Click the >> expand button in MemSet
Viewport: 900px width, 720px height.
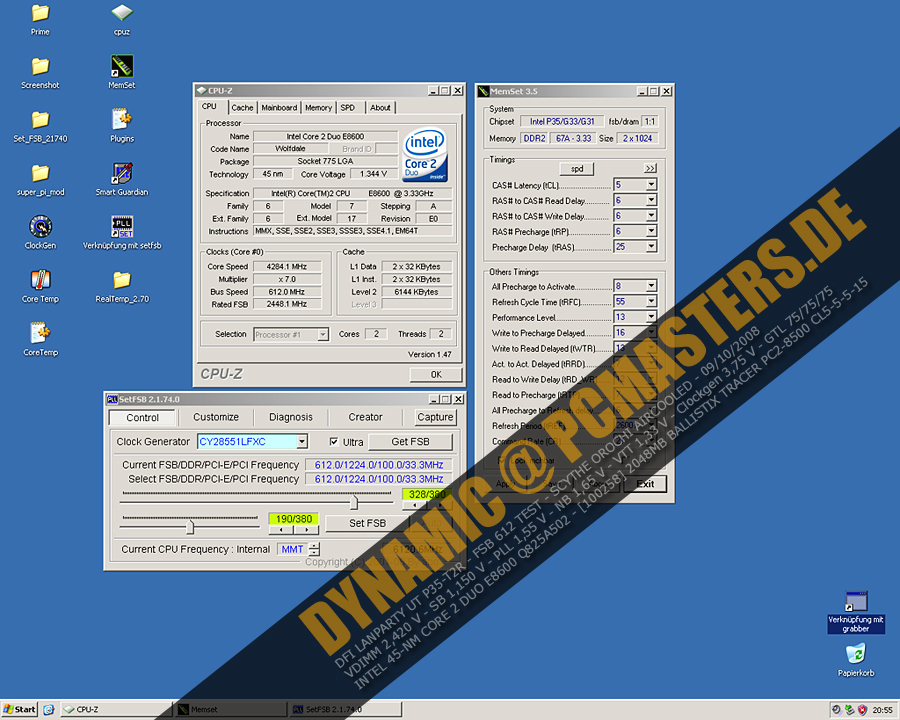650,169
